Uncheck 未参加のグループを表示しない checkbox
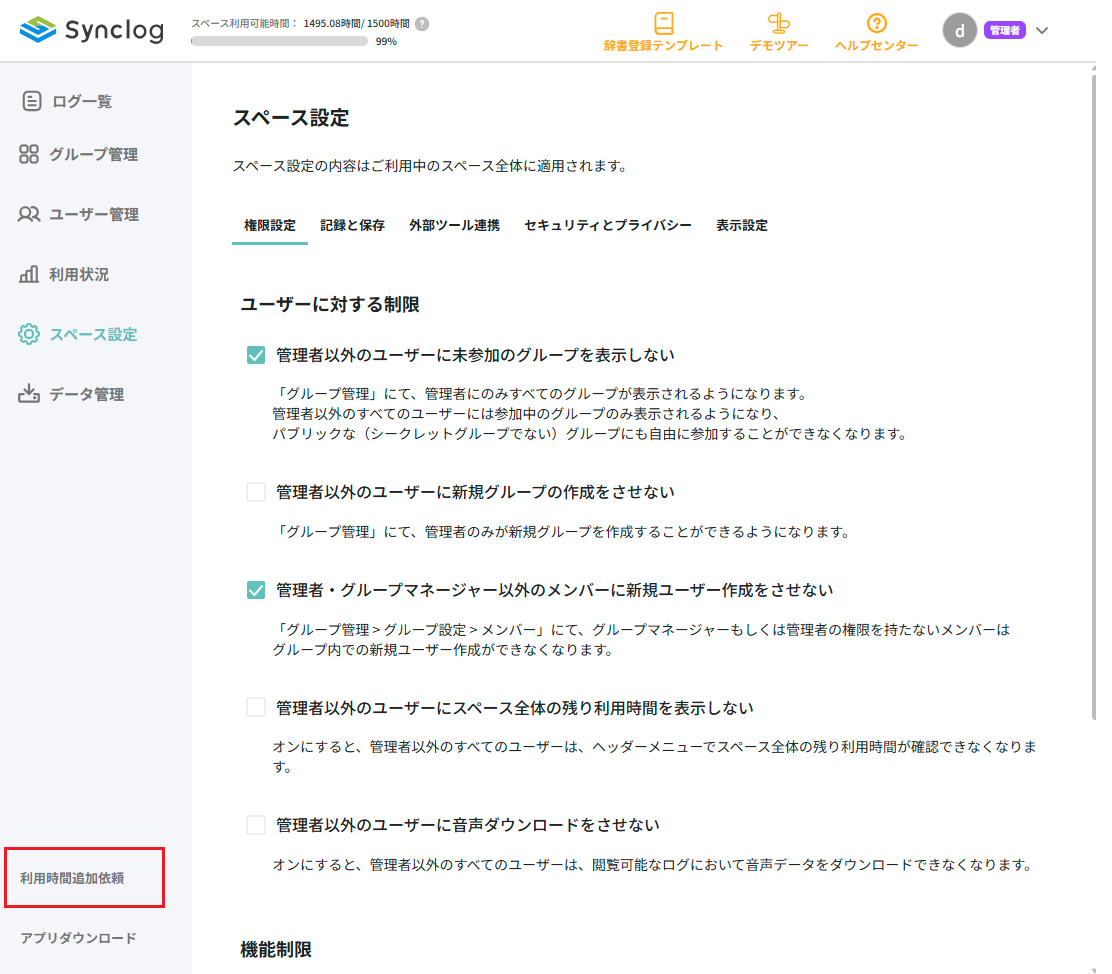This screenshot has height=974, width=1112. point(256,355)
